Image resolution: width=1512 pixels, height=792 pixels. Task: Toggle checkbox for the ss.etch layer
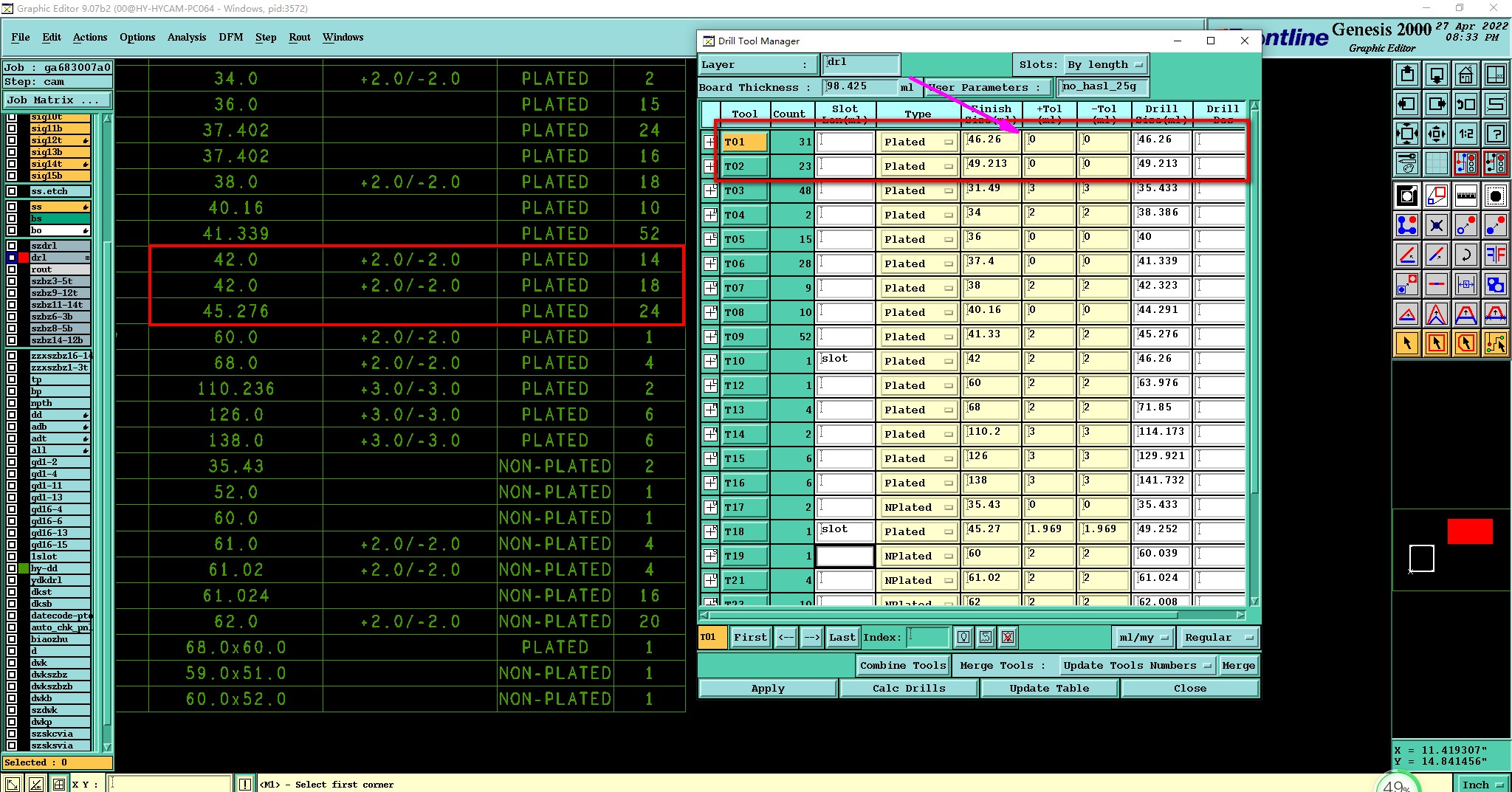(12, 191)
